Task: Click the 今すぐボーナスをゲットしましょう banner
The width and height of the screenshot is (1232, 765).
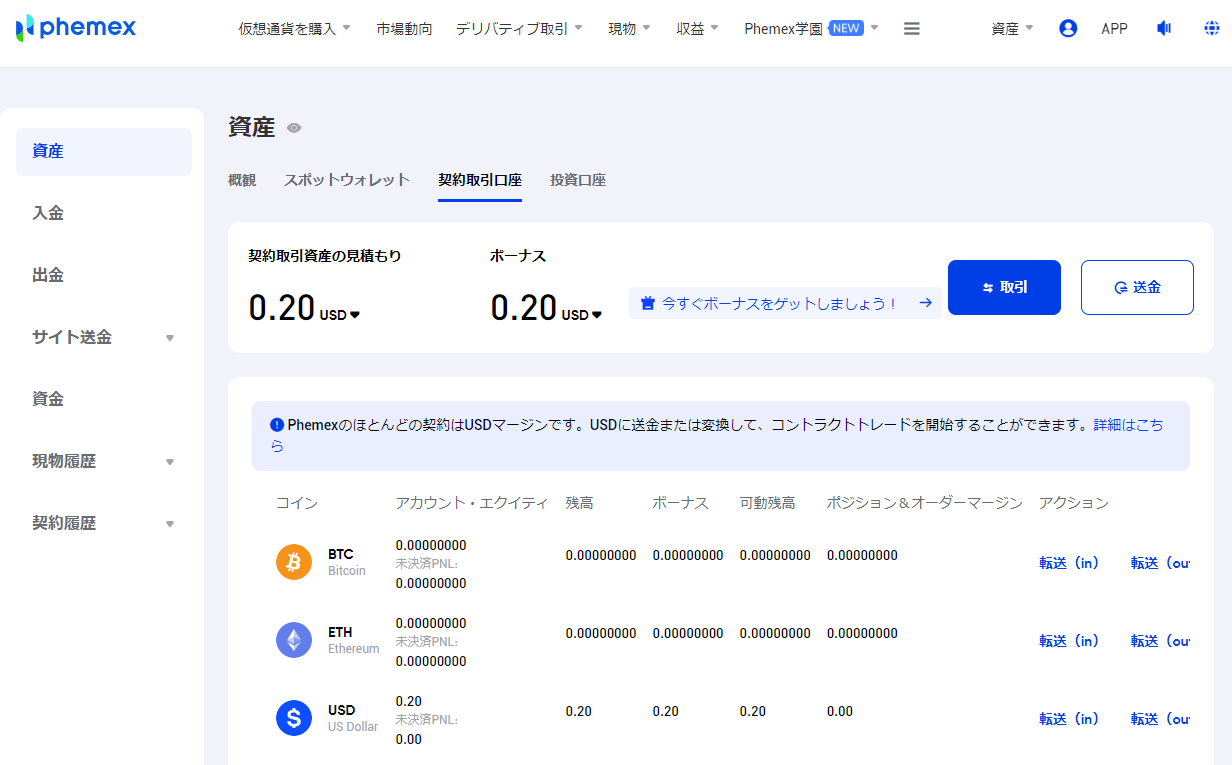Action: point(785,303)
